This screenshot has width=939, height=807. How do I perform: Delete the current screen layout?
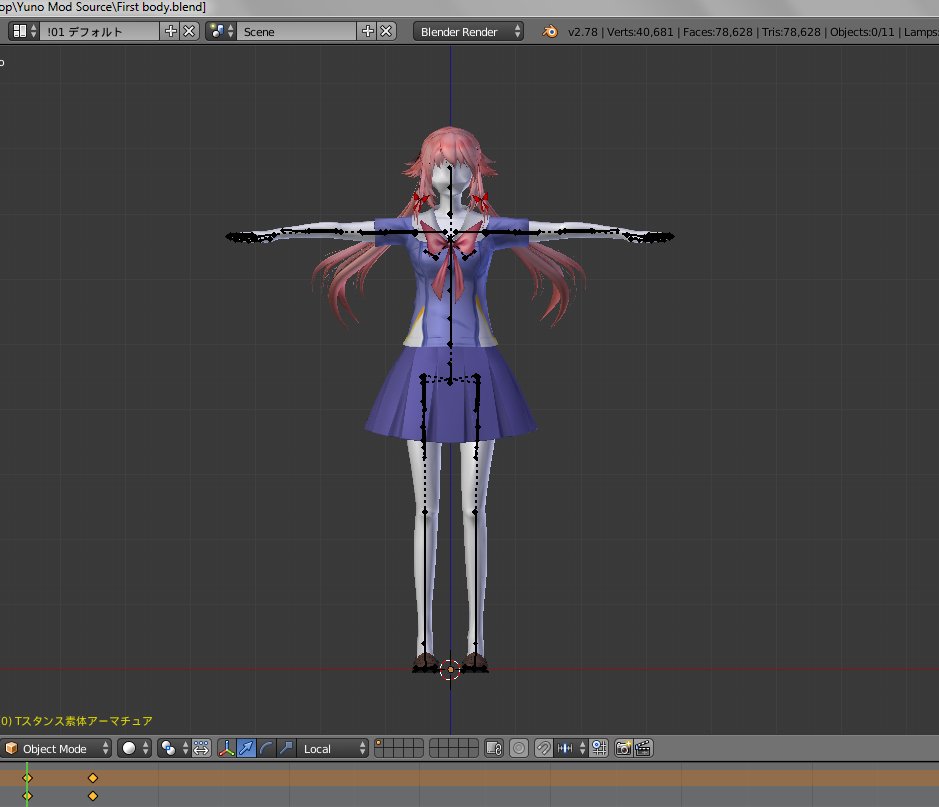coord(189,31)
